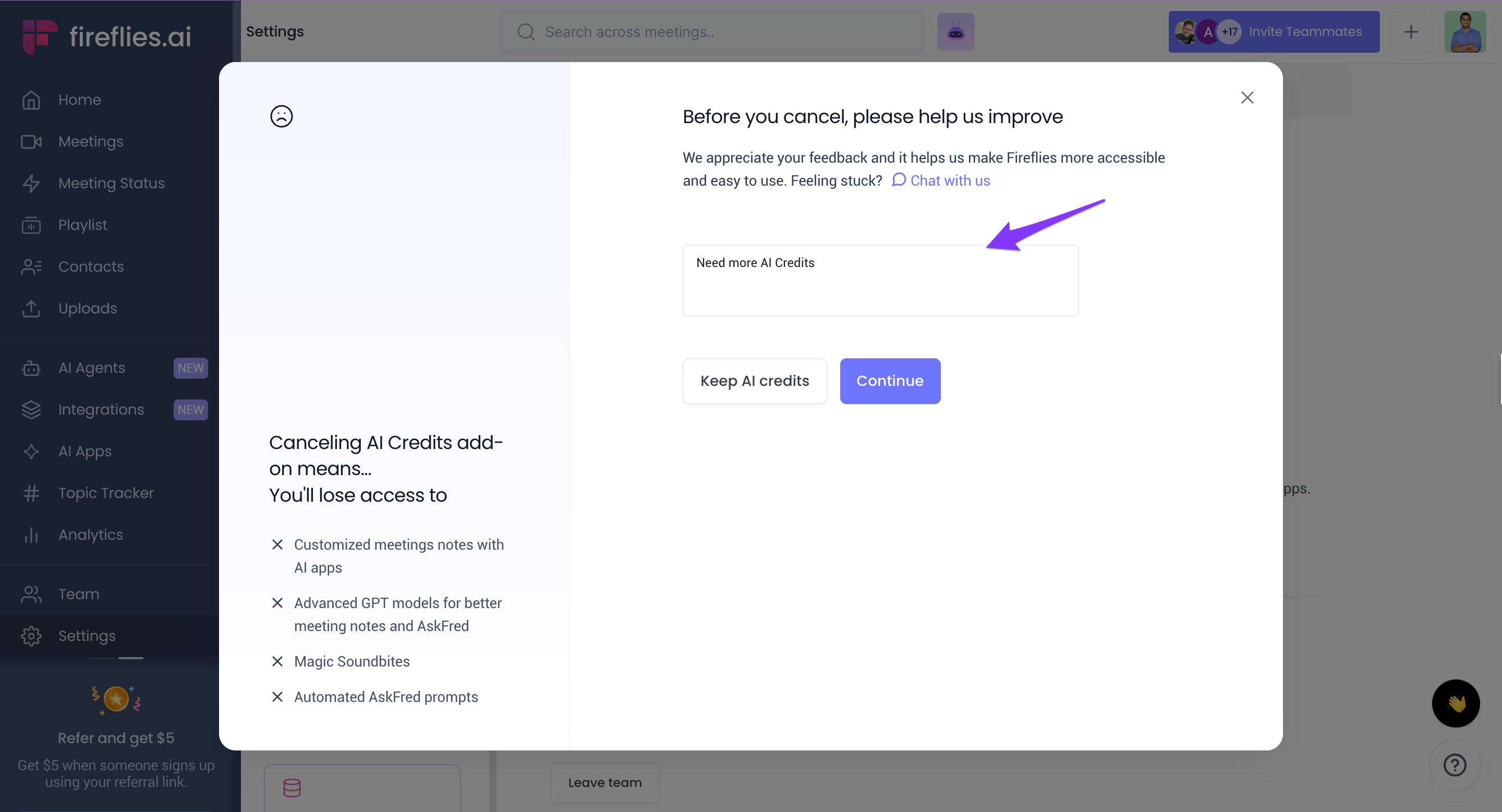Go to Topic Tracker in sidebar

(105, 493)
